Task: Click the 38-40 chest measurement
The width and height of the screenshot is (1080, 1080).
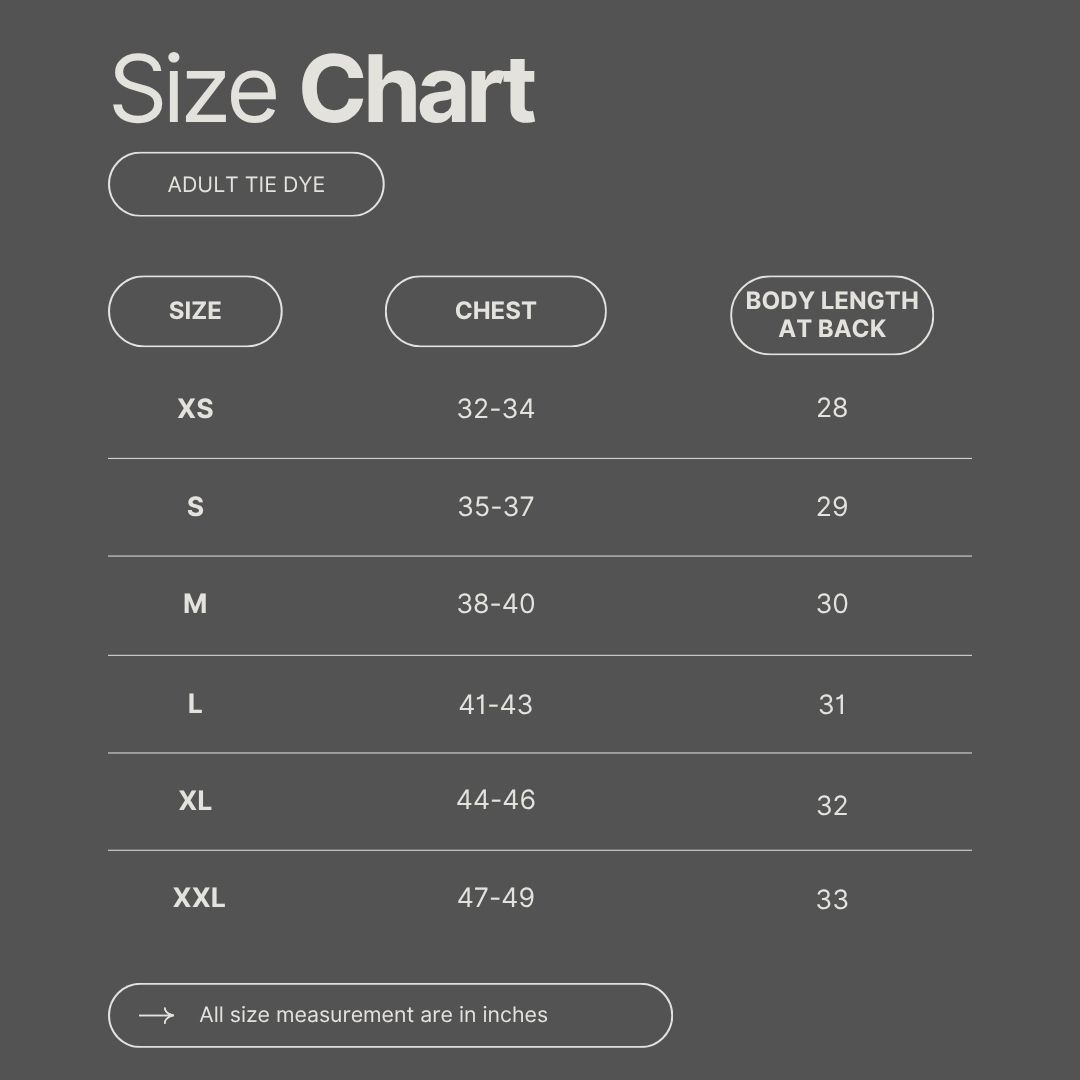Action: (495, 604)
